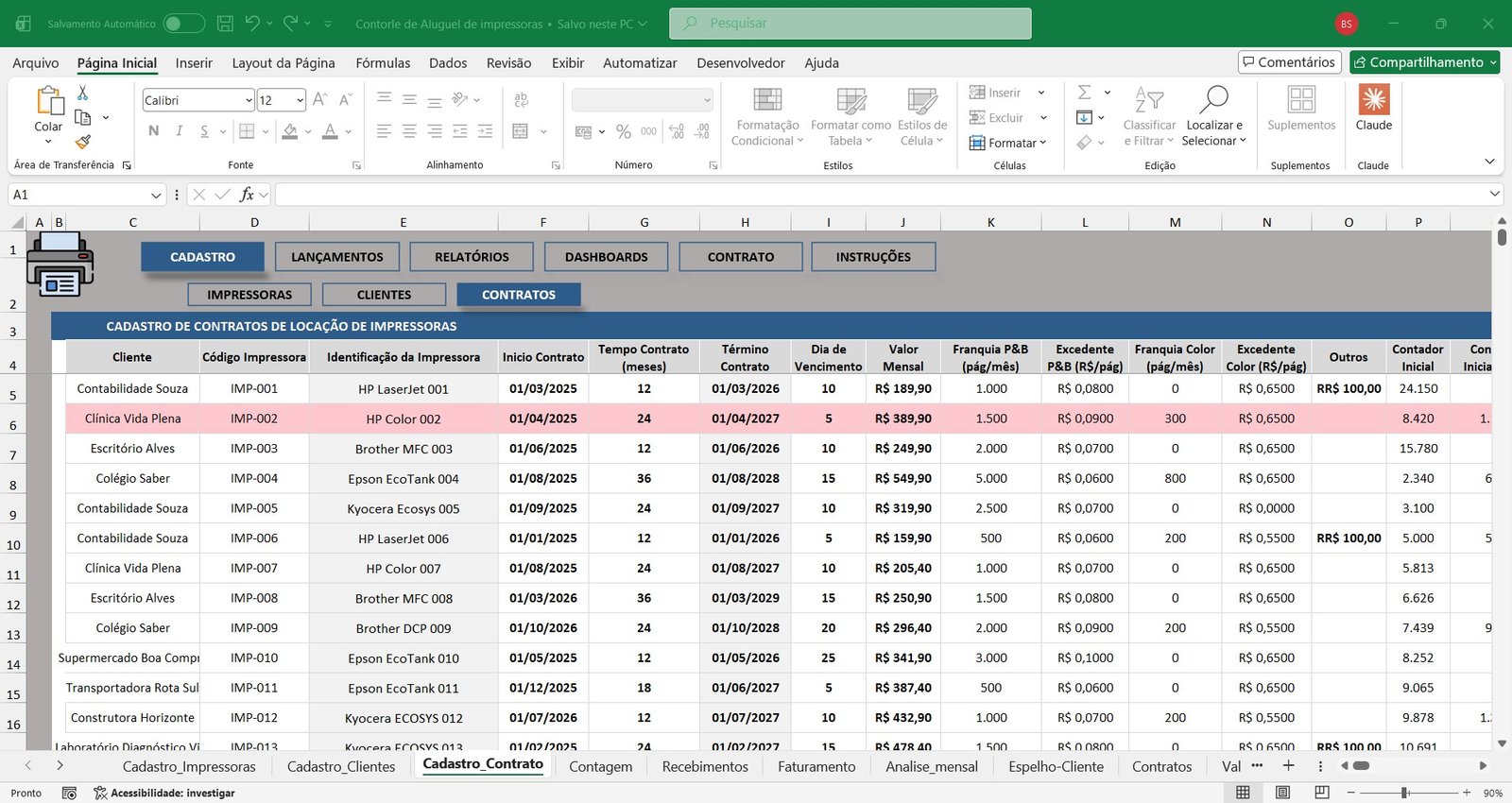Toggle align left
The height and width of the screenshot is (803, 1512).
tap(384, 131)
